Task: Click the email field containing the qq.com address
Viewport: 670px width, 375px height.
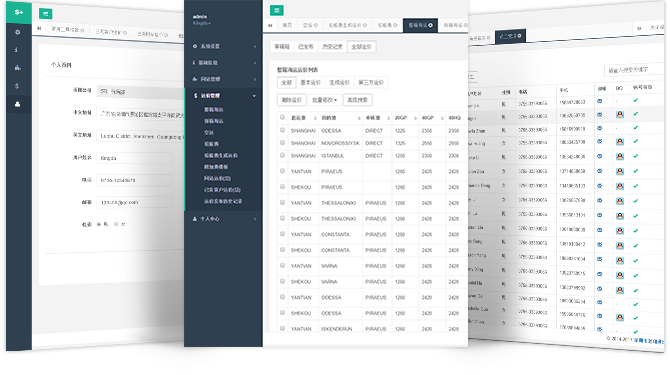Action: [x=135, y=202]
